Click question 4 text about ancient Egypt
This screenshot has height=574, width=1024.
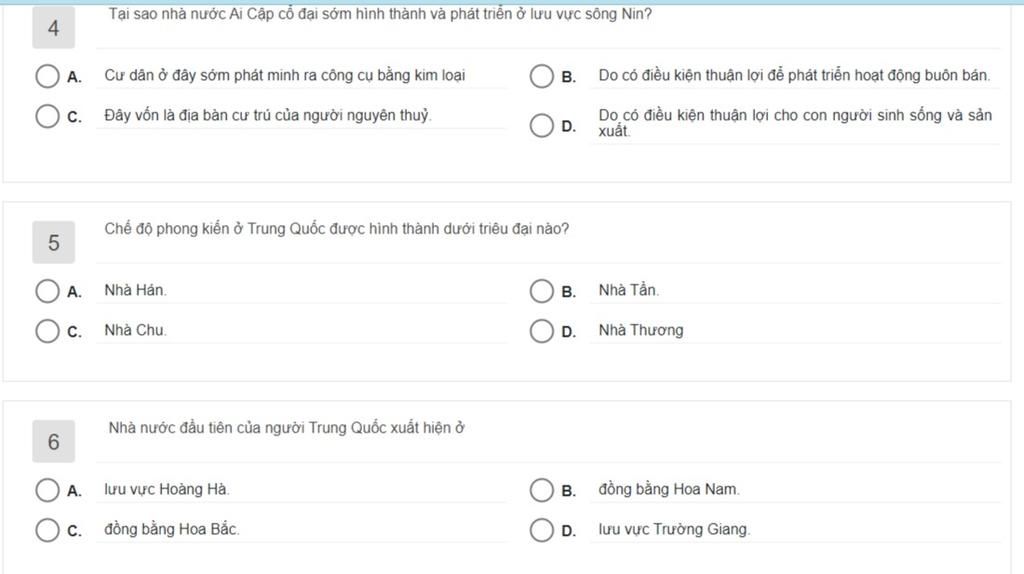click(x=380, y=15)
